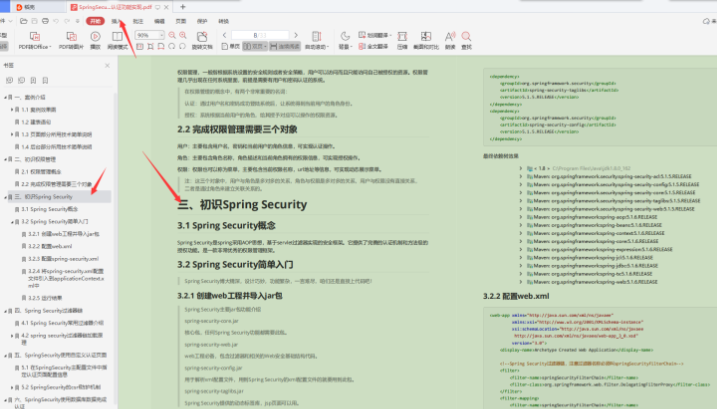Collapse the 一、案例介绍 bookmark node
The height and width of the screenshot is (410, 720).
point(5,97)
